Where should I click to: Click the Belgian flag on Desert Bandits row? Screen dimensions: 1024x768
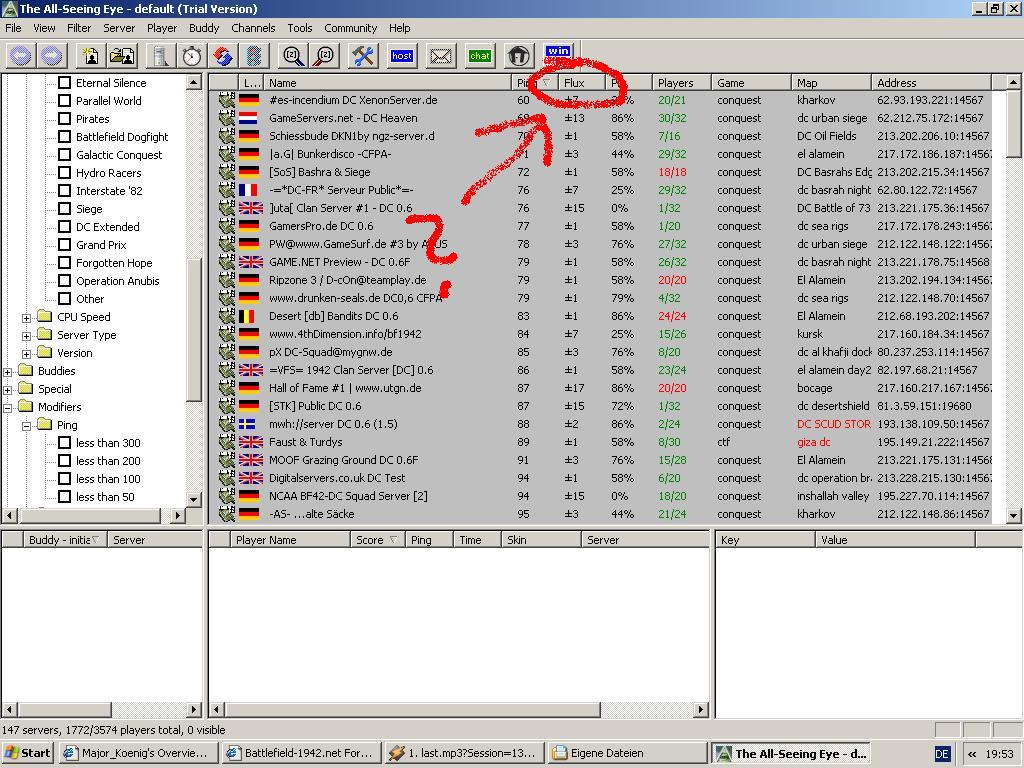[x=249, y=316]
